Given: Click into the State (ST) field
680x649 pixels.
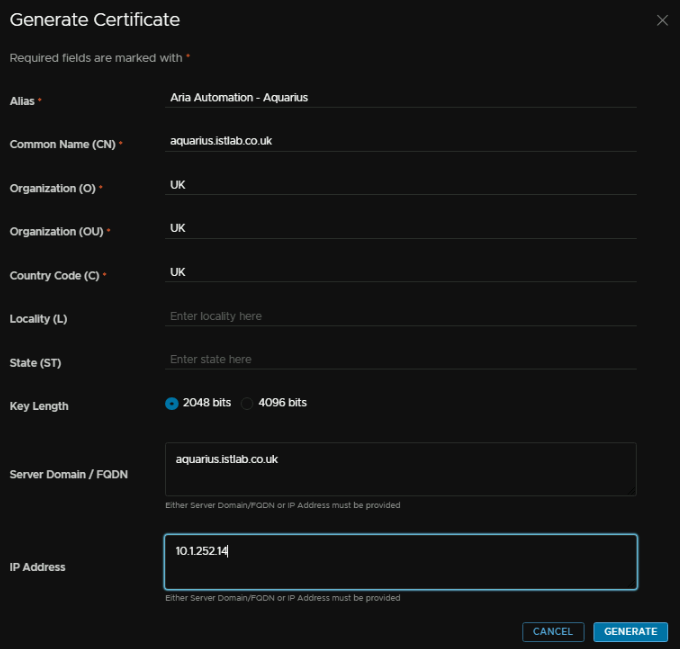Looking at the screenshot, I should pyautogui.click(x=401, y=359).
